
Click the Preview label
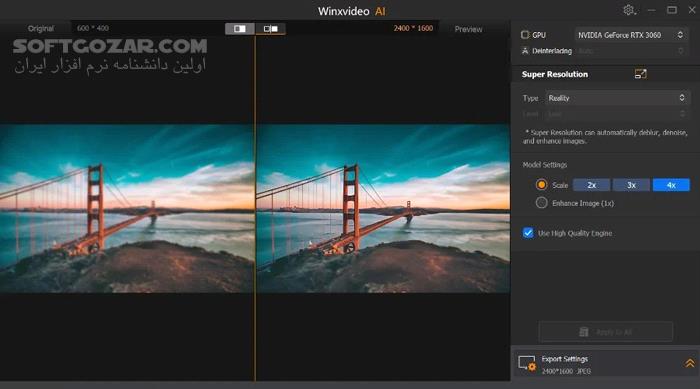tap(468, 29)
